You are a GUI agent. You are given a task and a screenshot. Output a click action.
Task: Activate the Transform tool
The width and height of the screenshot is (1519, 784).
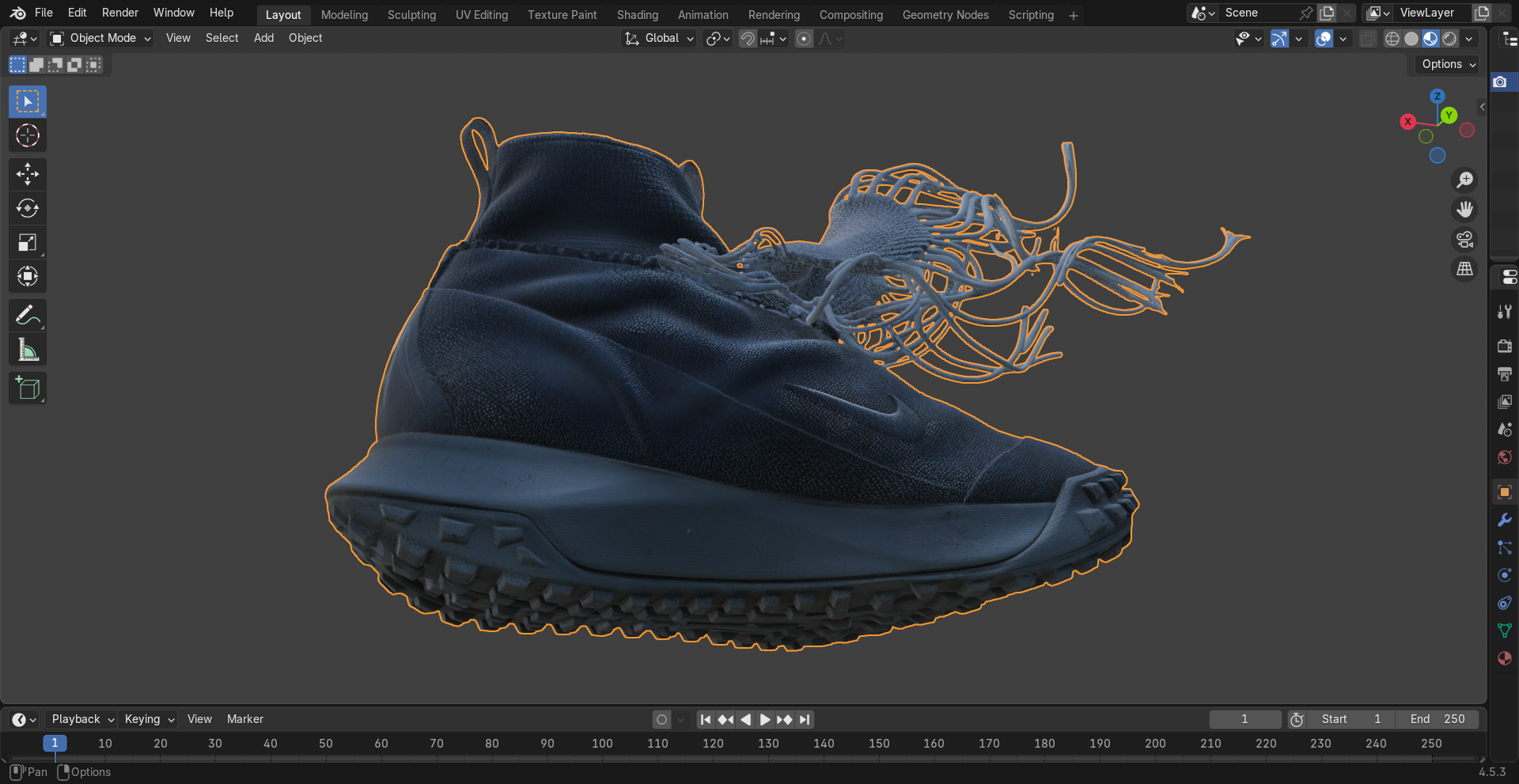pyautogui.click(x=28, y=276)
